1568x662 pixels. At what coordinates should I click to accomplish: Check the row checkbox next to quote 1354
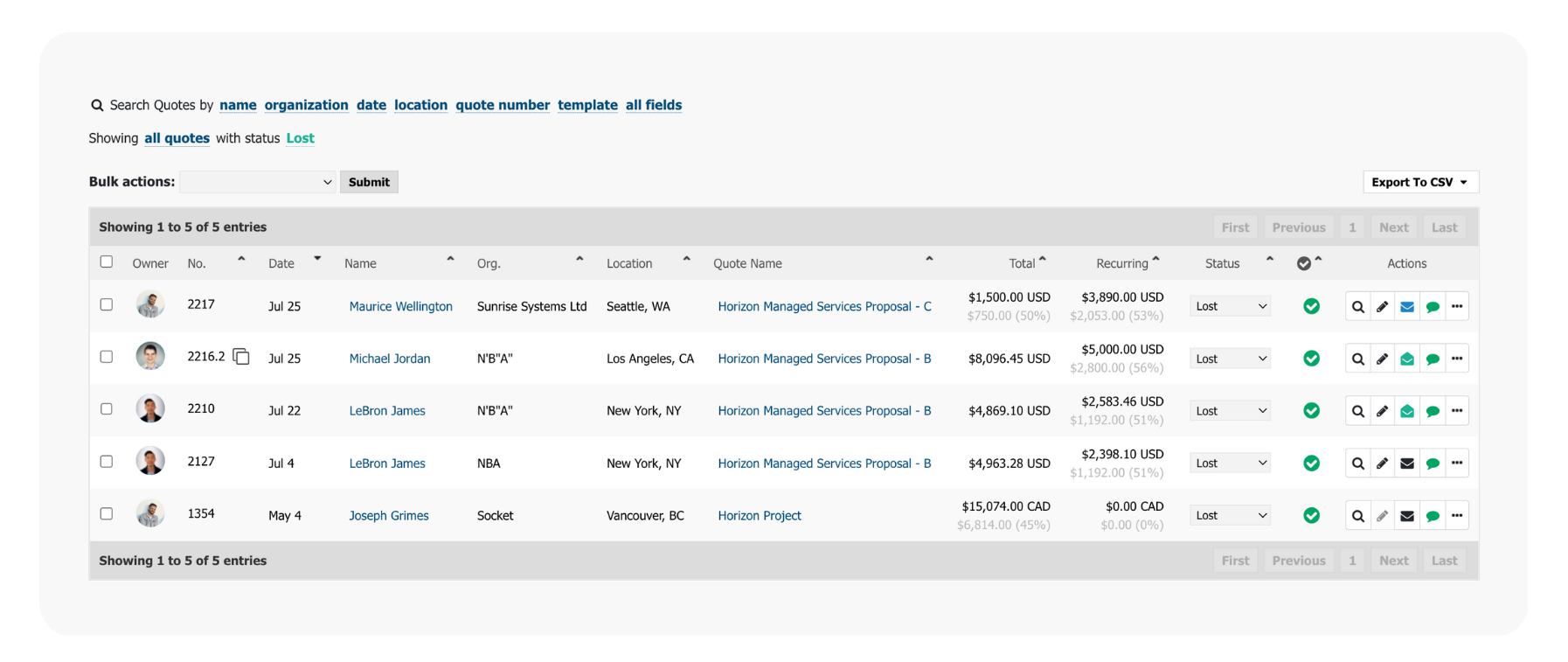tap(107, 513)
